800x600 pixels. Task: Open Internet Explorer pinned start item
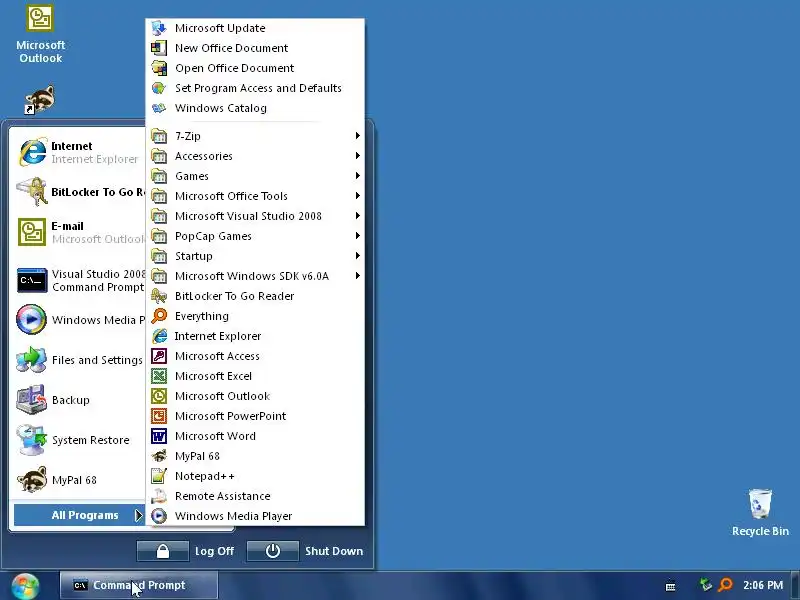click(79, 152)
